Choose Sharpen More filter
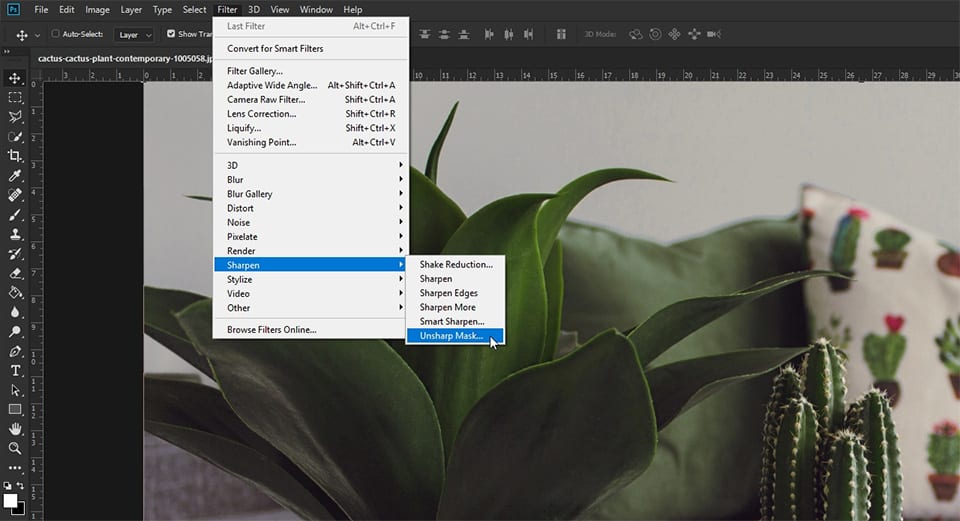Image resolution: width=960 pixels, height=521 pixels. click(455, 307)
